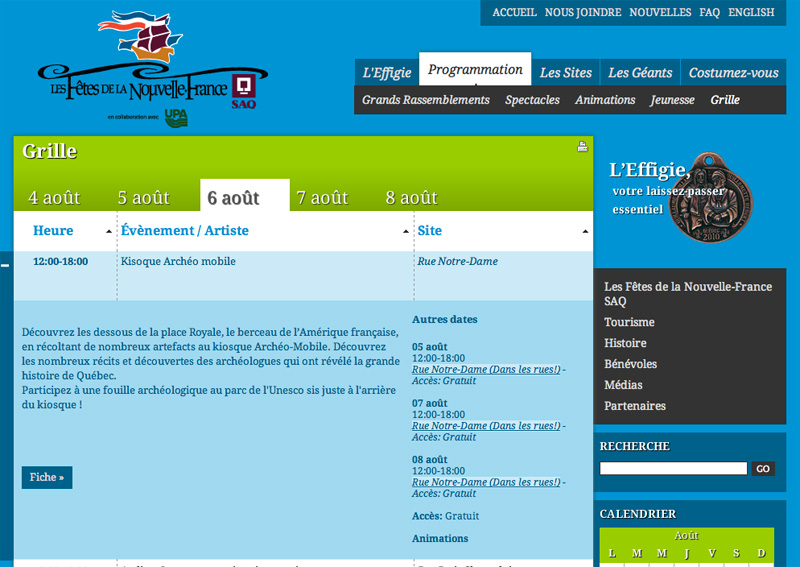Open the Bénévoles sidebar link

pos(630,364)
